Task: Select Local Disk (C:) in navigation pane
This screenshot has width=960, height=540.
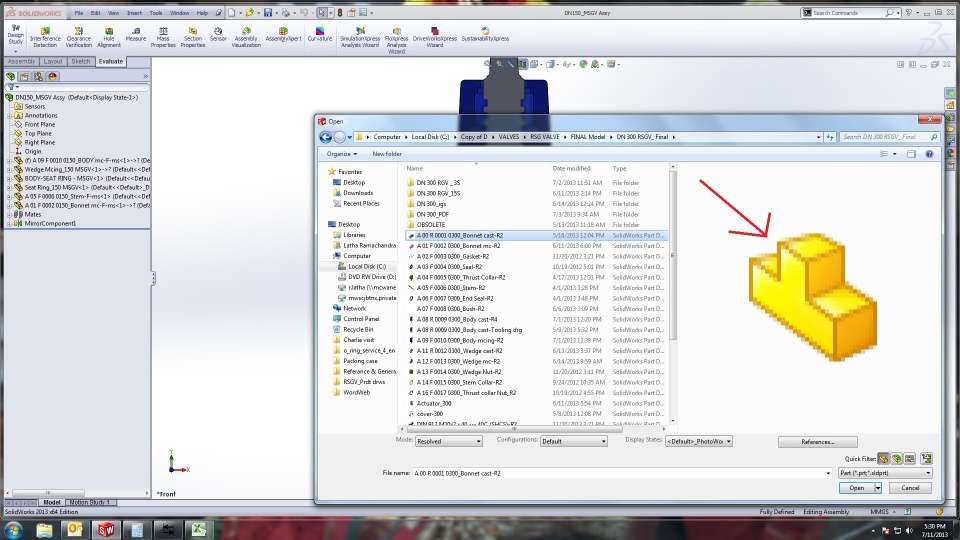Action: 367,267
